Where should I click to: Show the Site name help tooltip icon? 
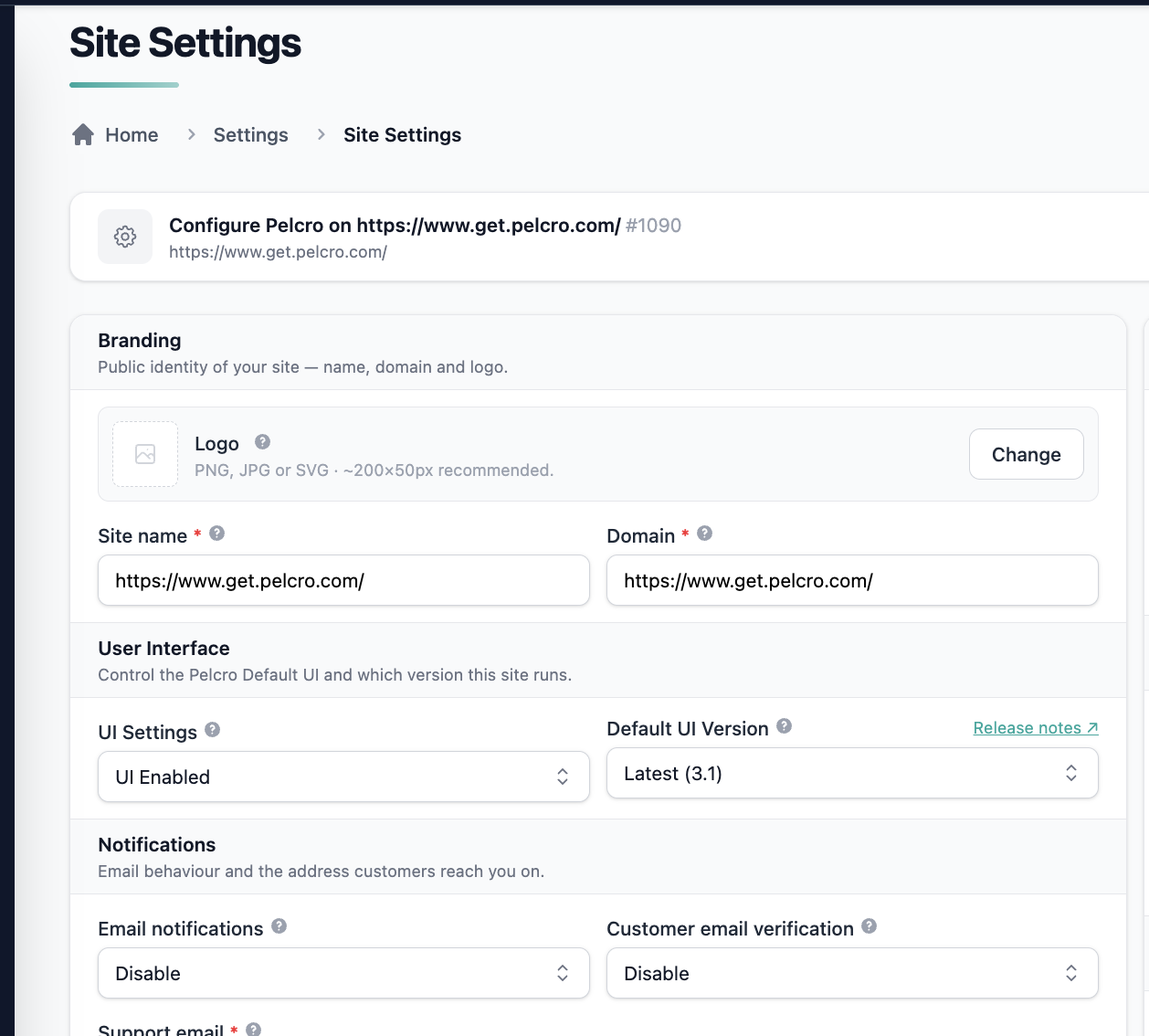click(x=216, y=534)
